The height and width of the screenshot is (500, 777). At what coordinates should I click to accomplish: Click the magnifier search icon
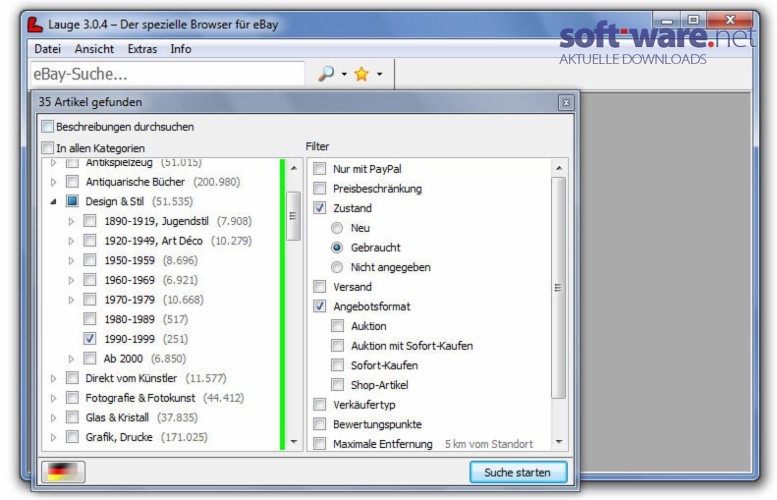coord(326,74)
